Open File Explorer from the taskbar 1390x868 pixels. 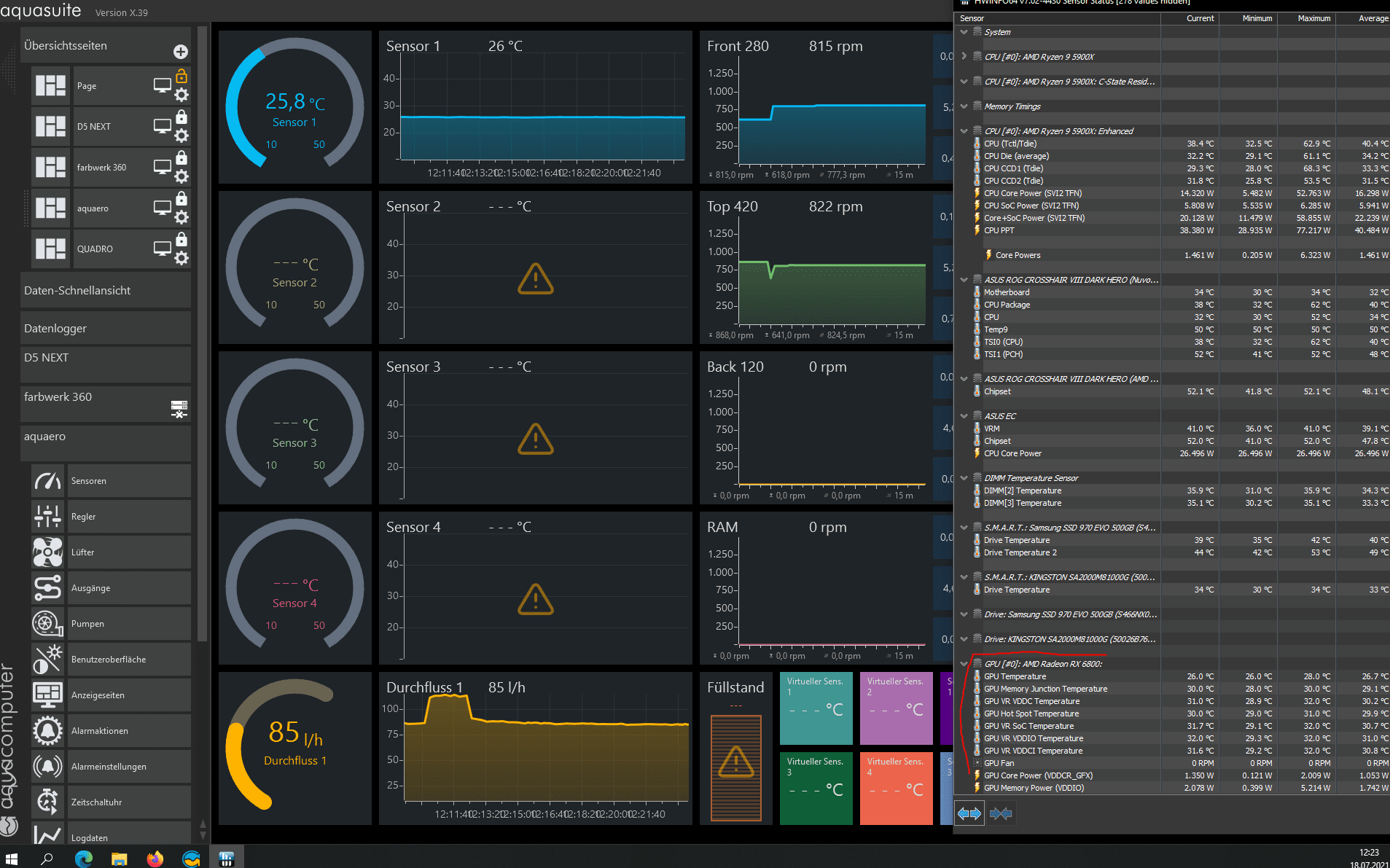pos(119,858)
